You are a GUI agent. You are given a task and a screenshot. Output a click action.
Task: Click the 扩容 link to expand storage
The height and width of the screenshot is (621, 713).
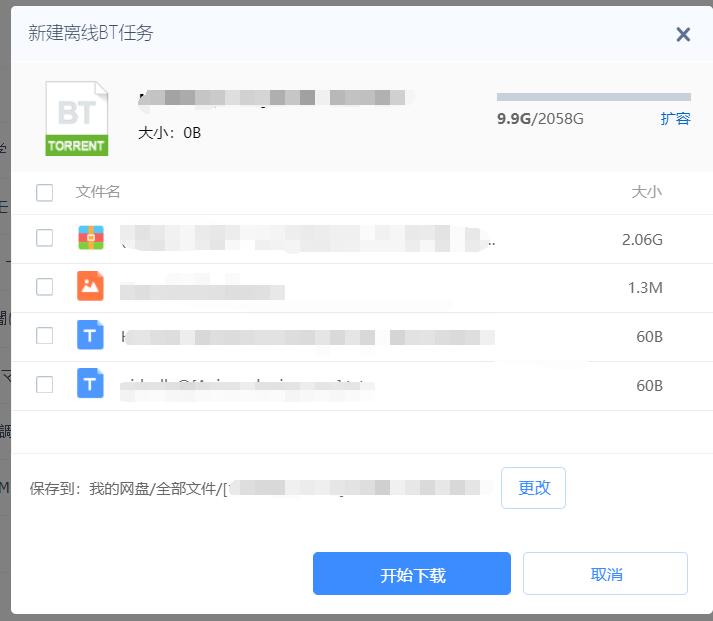pyautogui.click(x=675, y=119)
